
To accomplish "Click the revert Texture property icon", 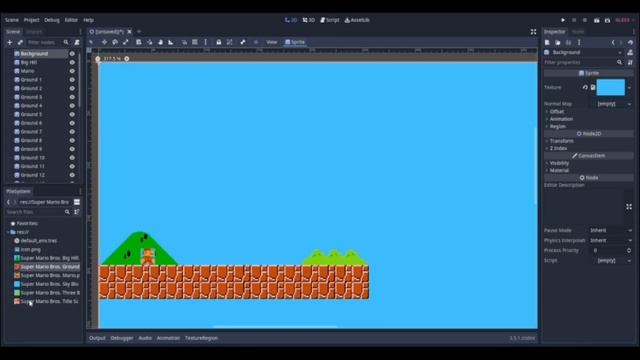I will point(585,87).
